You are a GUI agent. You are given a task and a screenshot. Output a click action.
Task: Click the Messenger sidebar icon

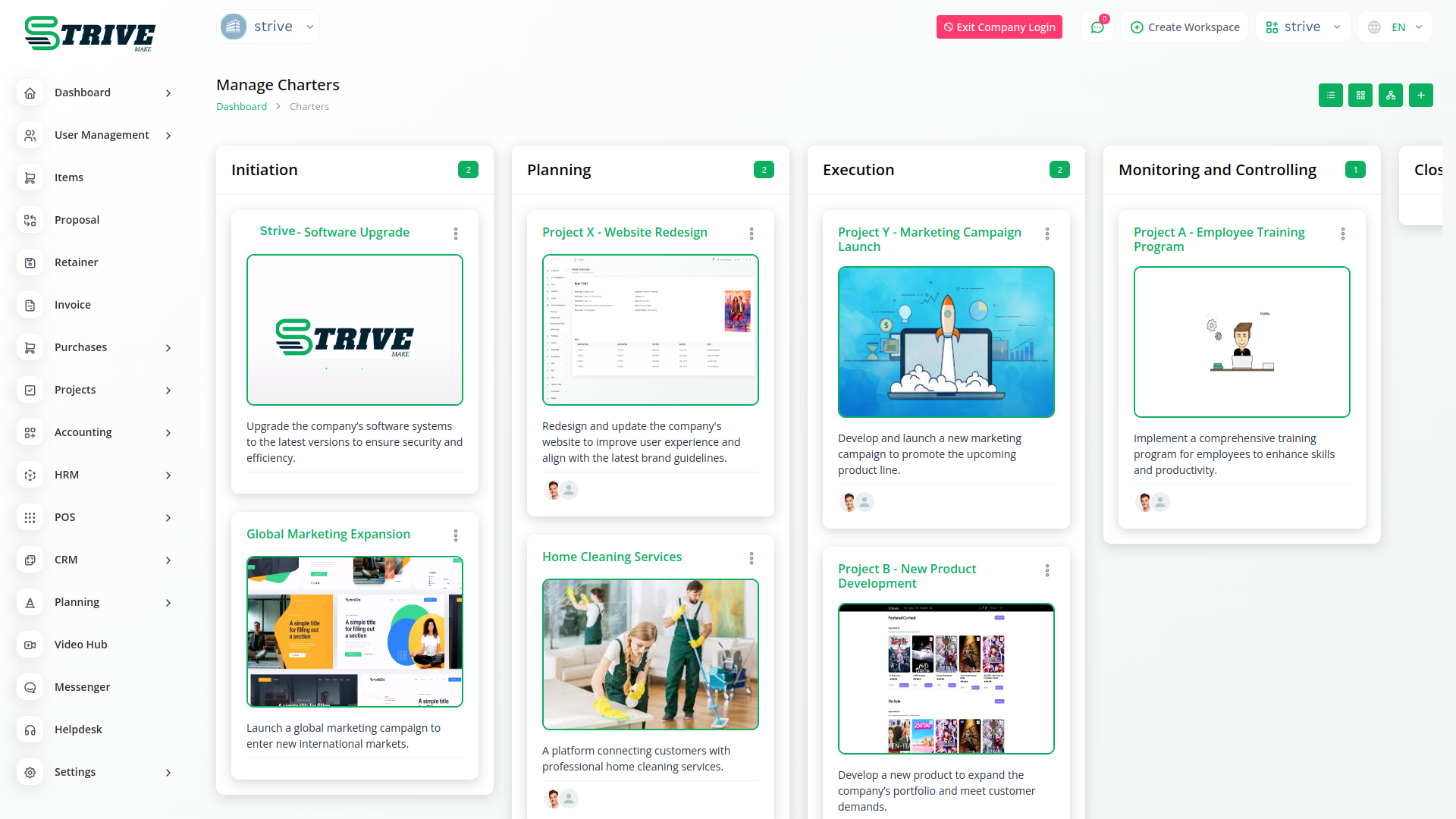click(x=30, y=687)
